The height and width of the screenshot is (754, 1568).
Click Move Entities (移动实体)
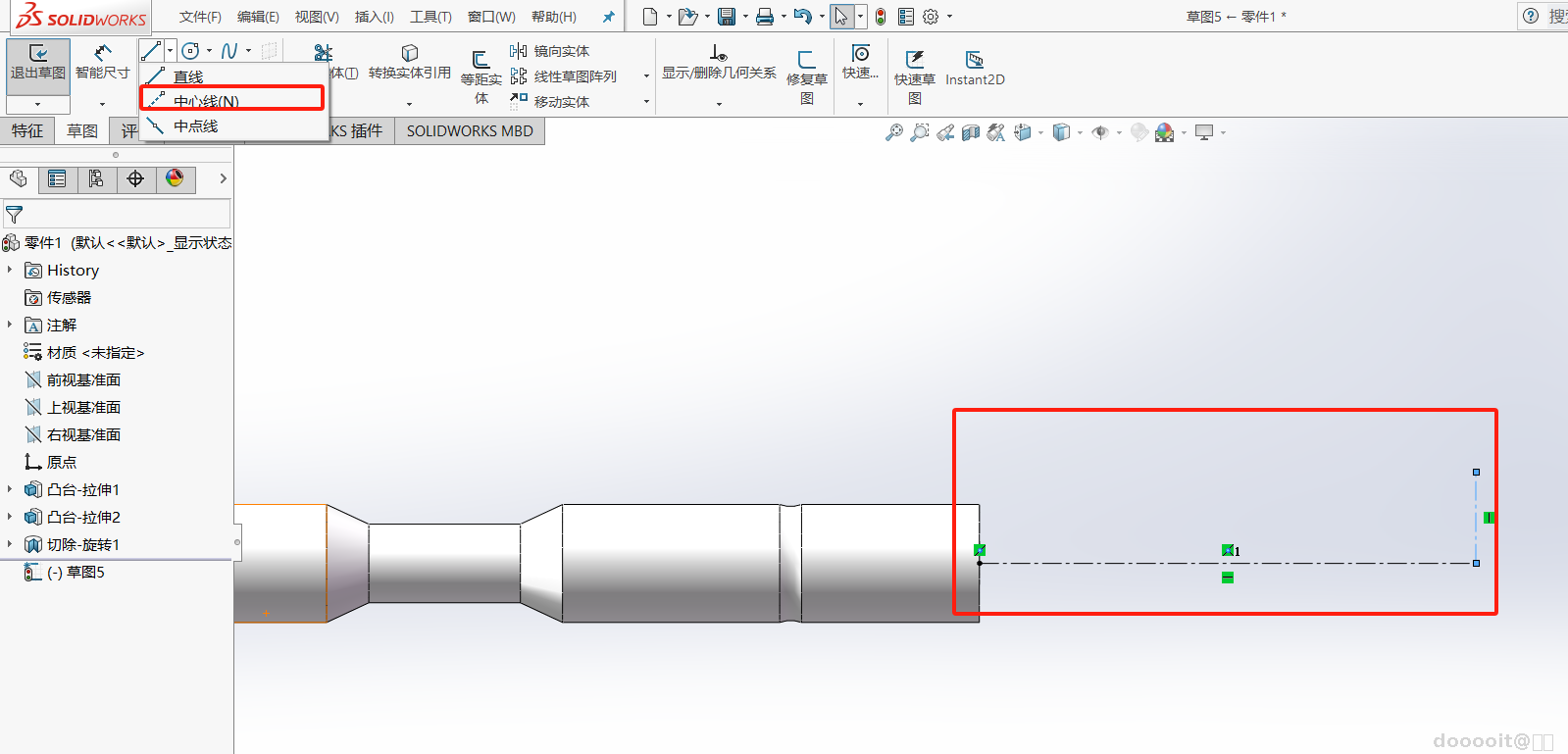(550, 101)
